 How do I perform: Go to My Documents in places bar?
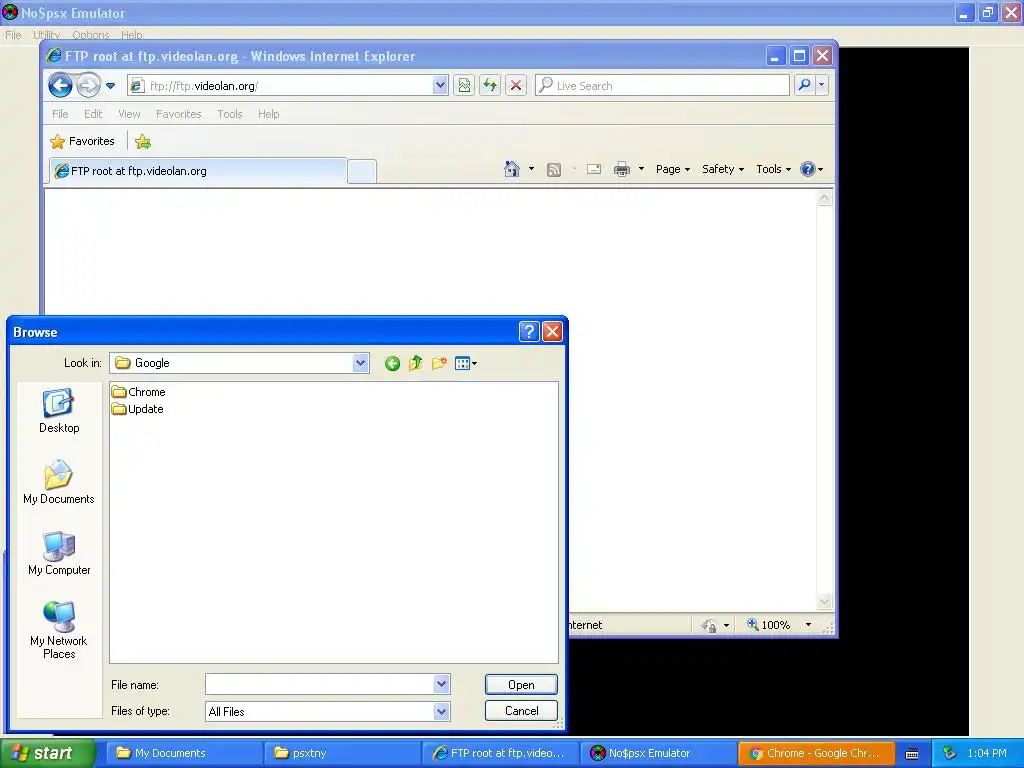[x=59, y=482]
